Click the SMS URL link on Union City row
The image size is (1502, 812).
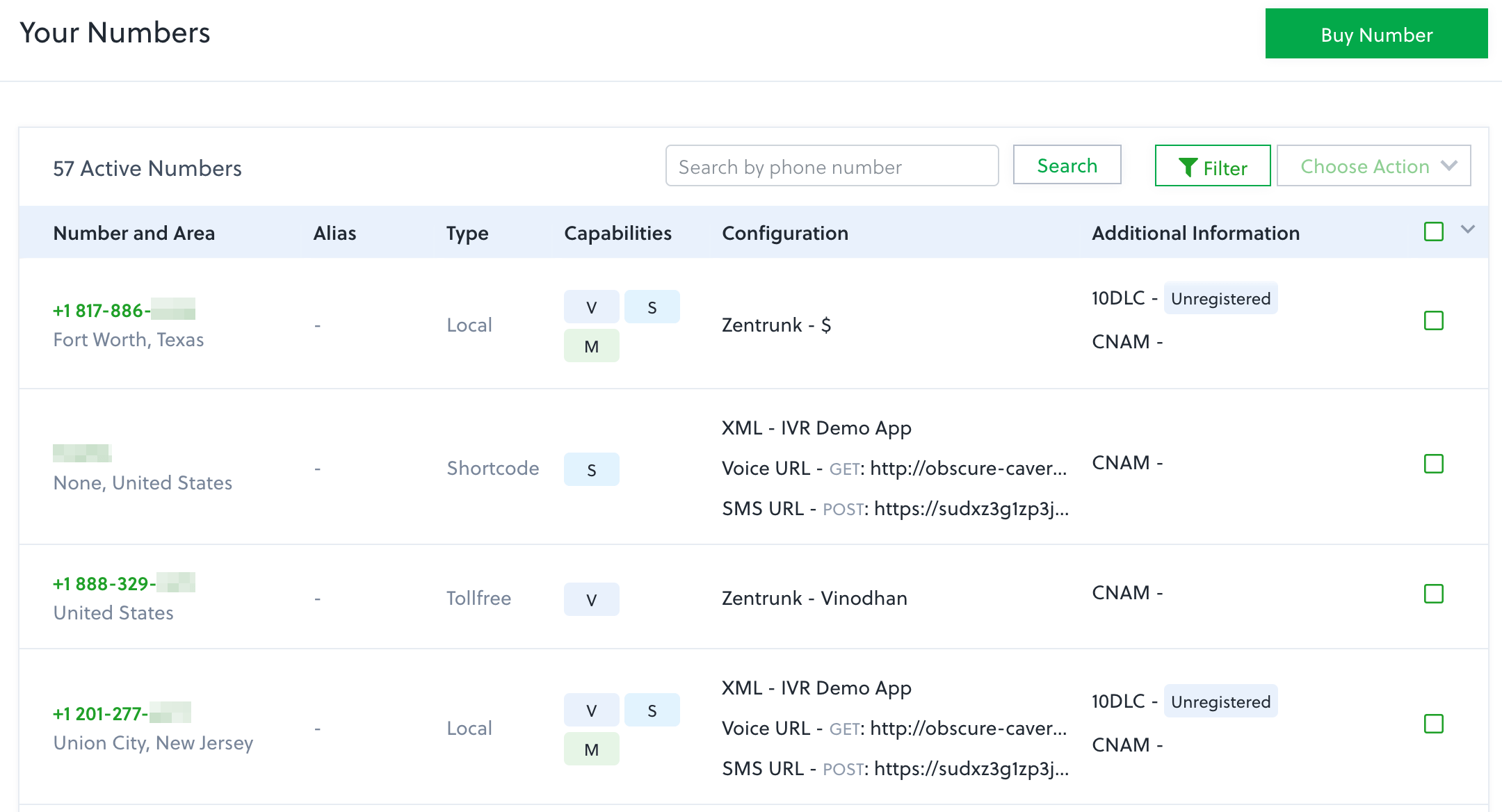970,769
